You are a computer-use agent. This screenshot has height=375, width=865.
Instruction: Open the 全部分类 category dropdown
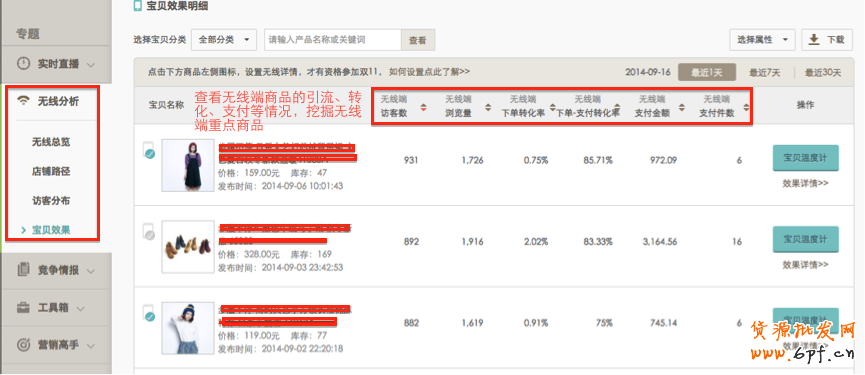[x=224, y=40]
